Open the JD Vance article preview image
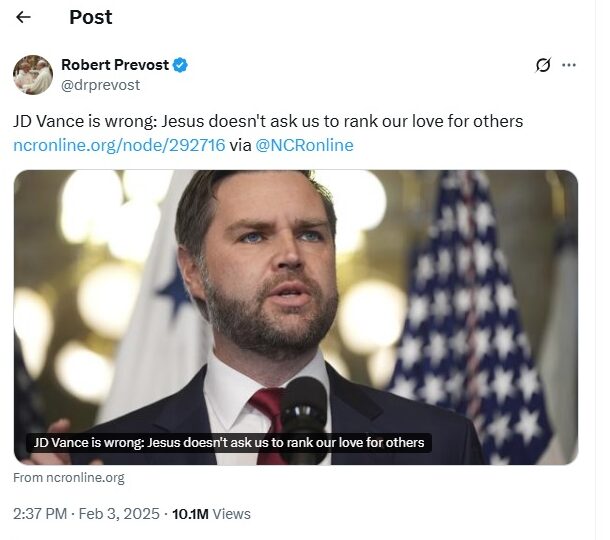Viewport: 610px width, 540px height. (296, 300)
